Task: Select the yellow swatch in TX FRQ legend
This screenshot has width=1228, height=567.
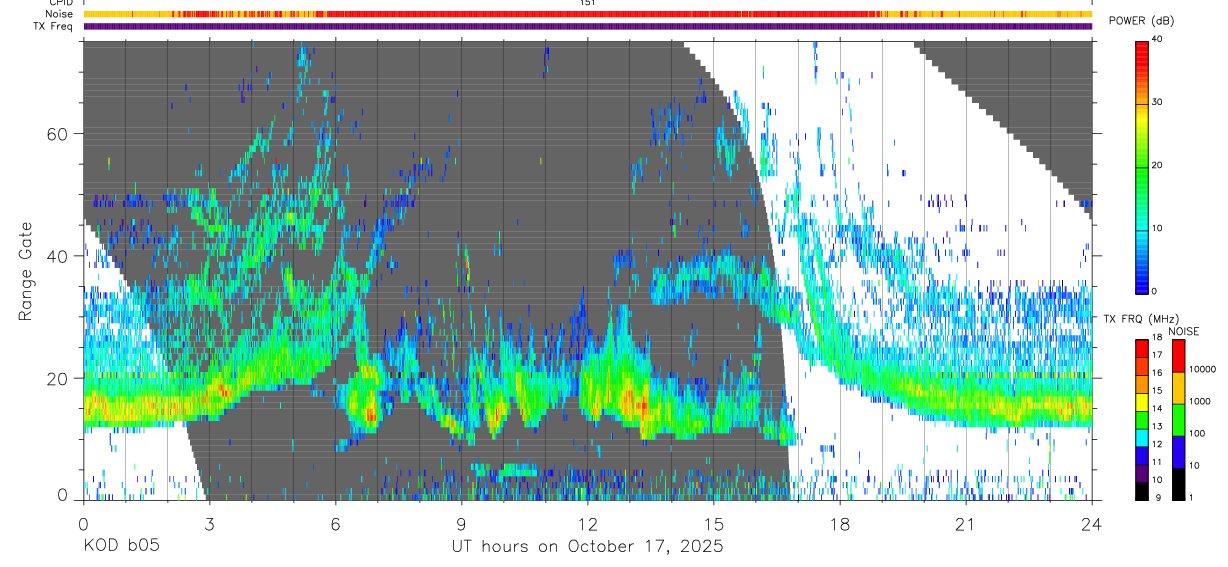Action: 1142,402
